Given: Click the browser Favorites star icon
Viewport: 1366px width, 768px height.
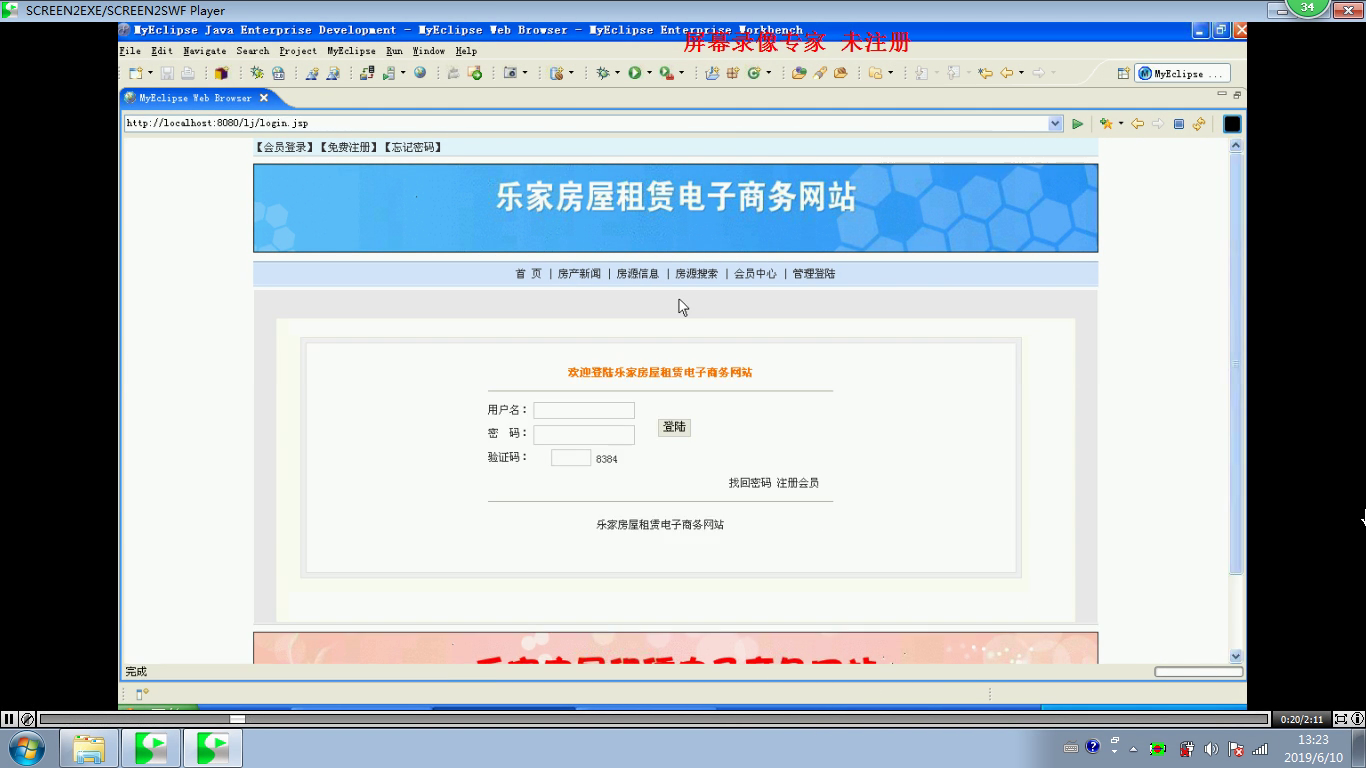Looking at the screenshot, I should (x=1106, y=124).
